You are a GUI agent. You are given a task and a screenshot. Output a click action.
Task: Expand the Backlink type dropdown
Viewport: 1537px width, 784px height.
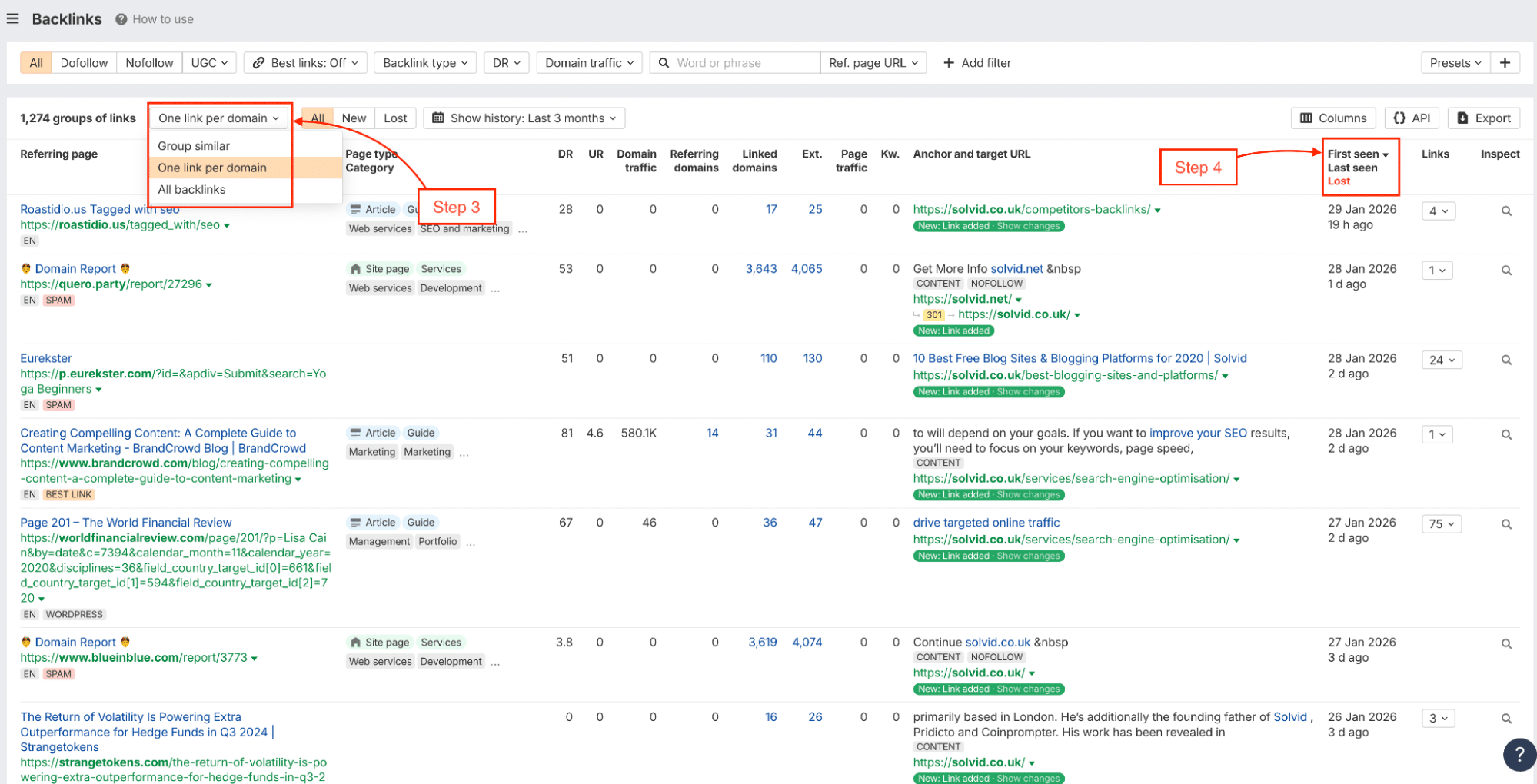tap(425, 63)
